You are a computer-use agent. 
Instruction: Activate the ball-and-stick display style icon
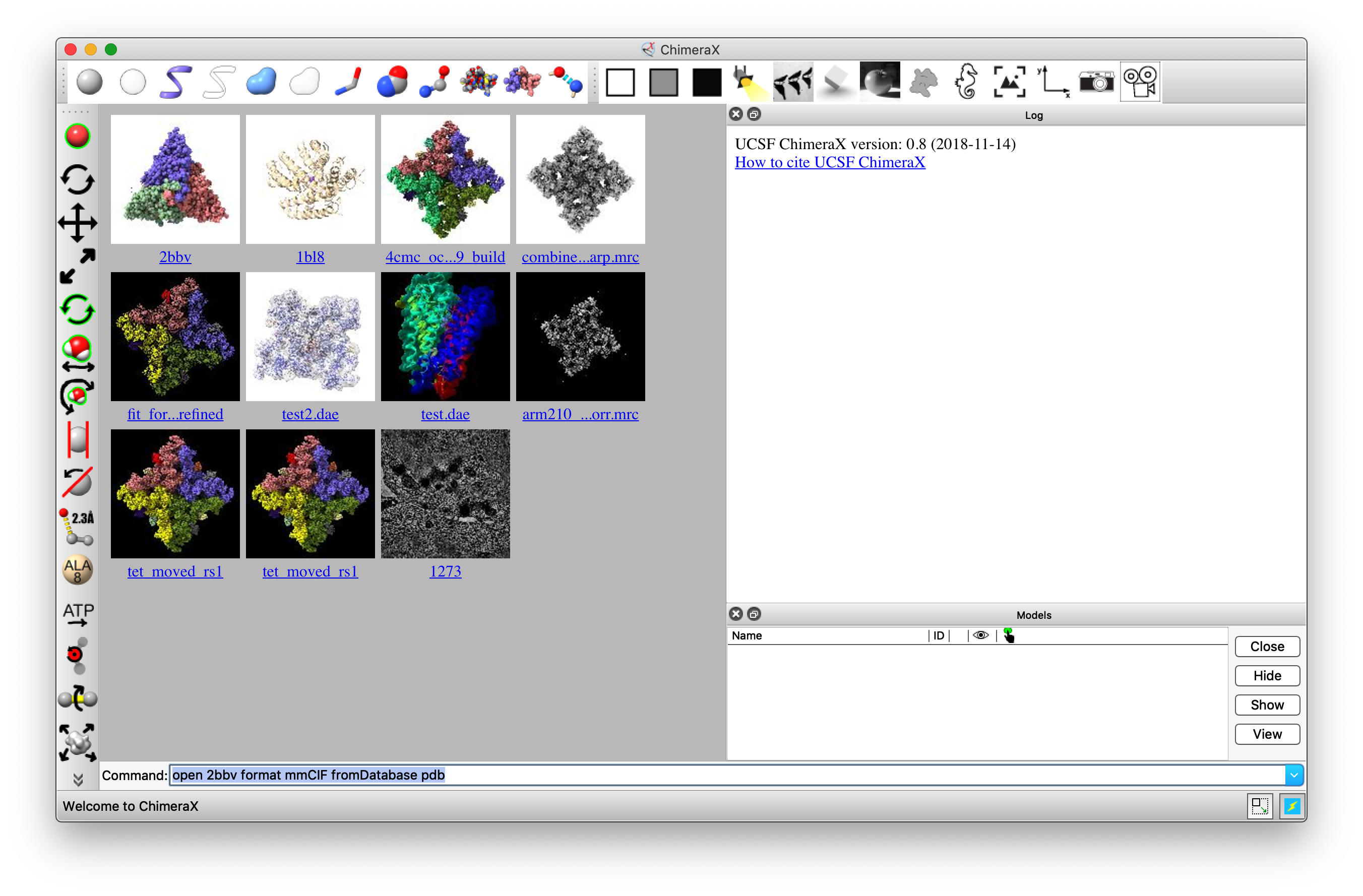point(433,81)
